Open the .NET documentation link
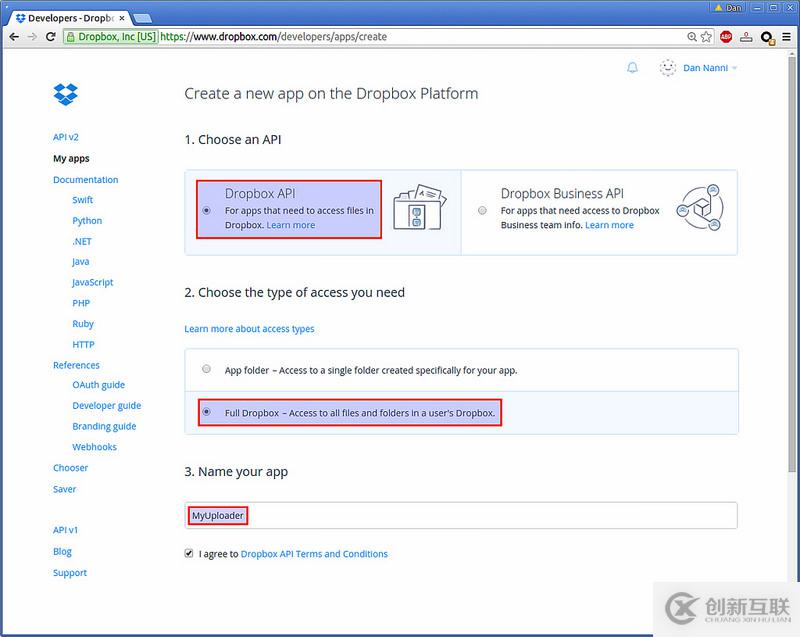800x637 pixels. tap(82, 242)
